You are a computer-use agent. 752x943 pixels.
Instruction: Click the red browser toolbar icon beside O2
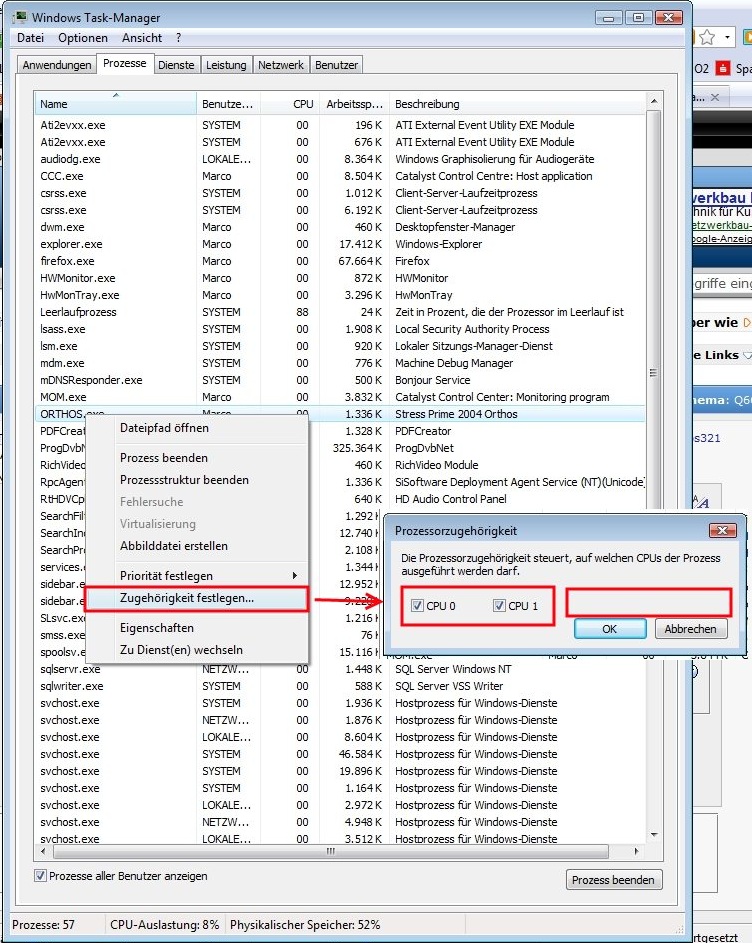(723, 68)
